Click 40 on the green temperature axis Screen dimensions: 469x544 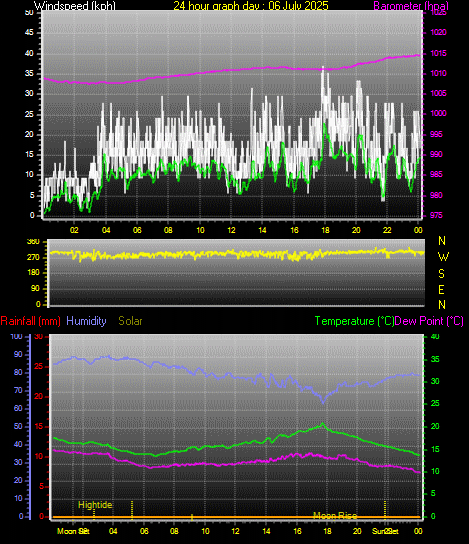point(435,336)
